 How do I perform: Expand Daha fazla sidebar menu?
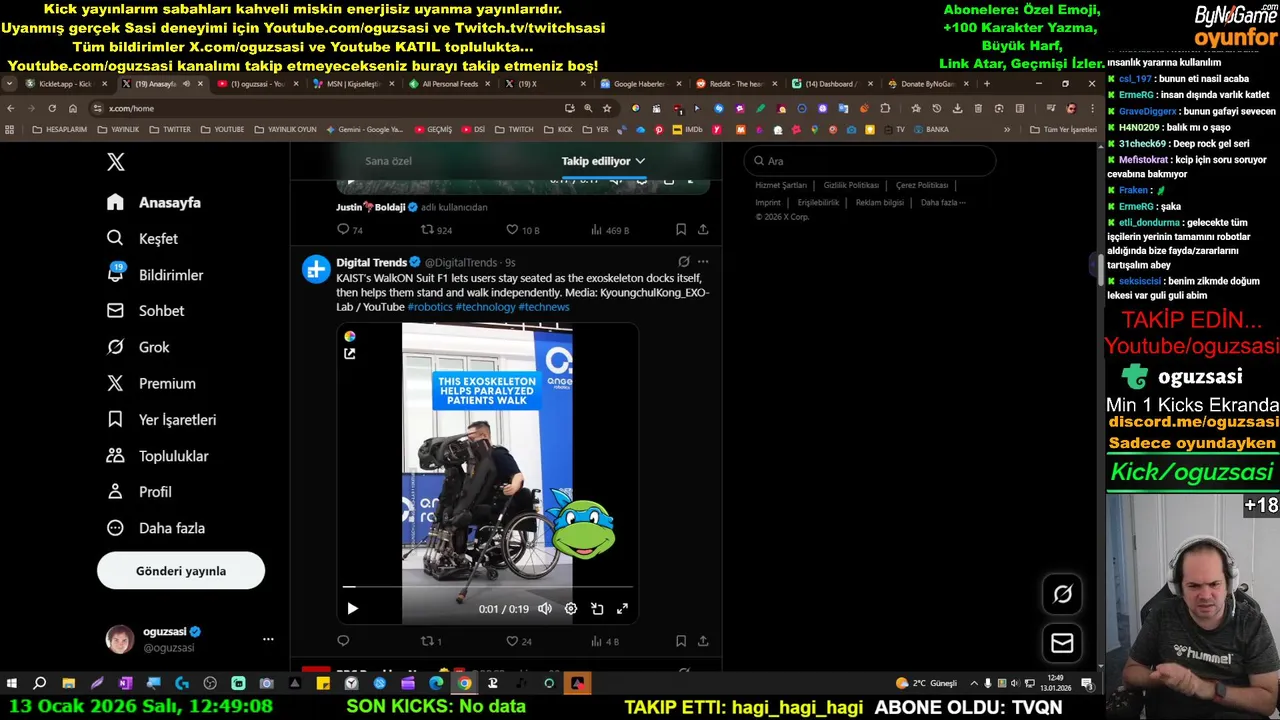(155, 528)
